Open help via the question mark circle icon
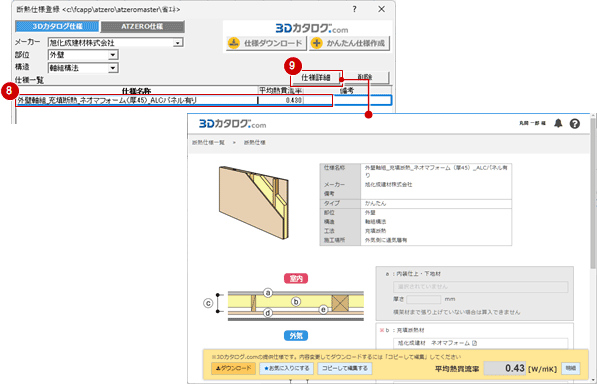This screenshot has height=384, width=597. 575,124
